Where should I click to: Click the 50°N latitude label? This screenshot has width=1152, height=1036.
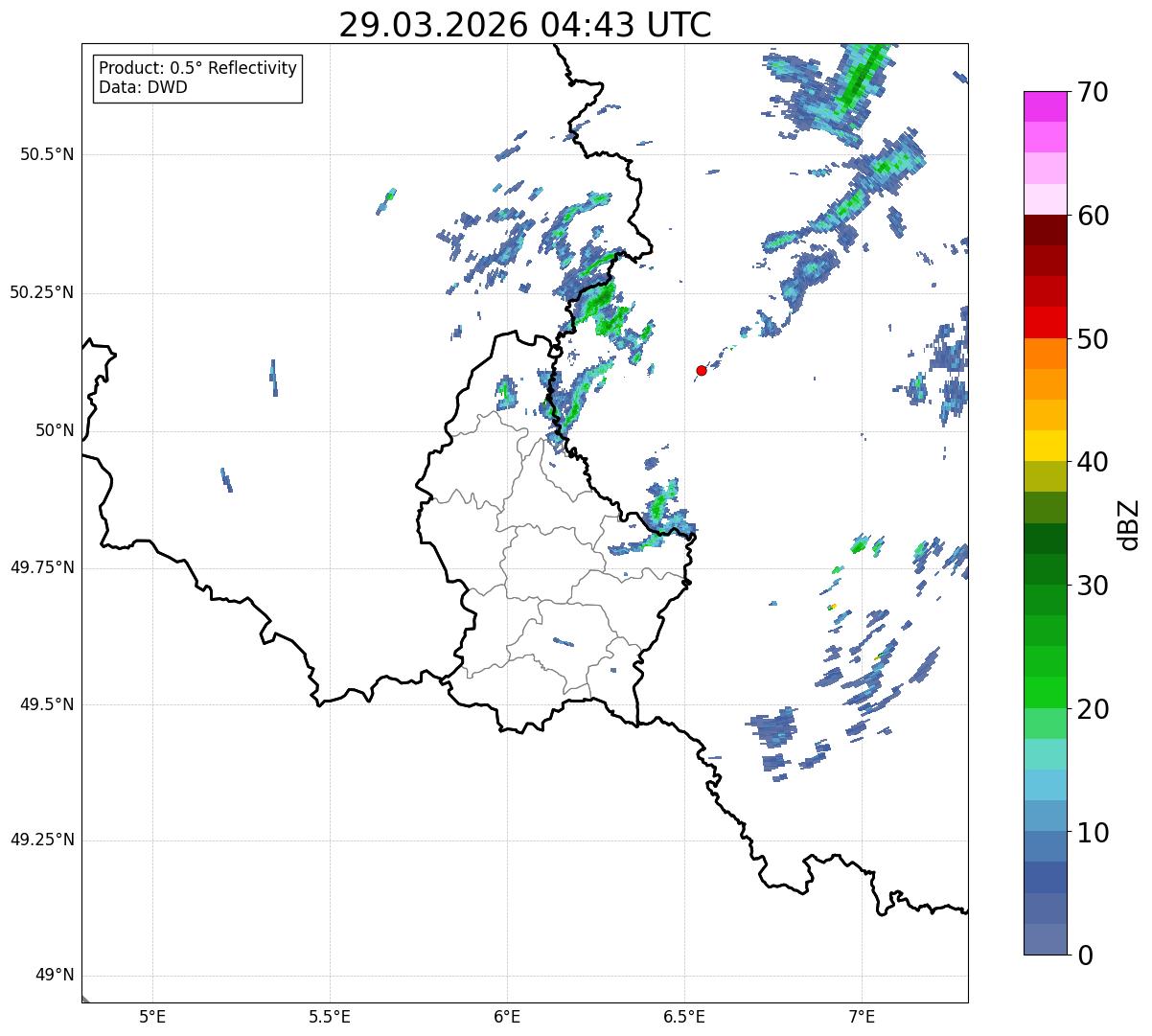click(55, 430)
